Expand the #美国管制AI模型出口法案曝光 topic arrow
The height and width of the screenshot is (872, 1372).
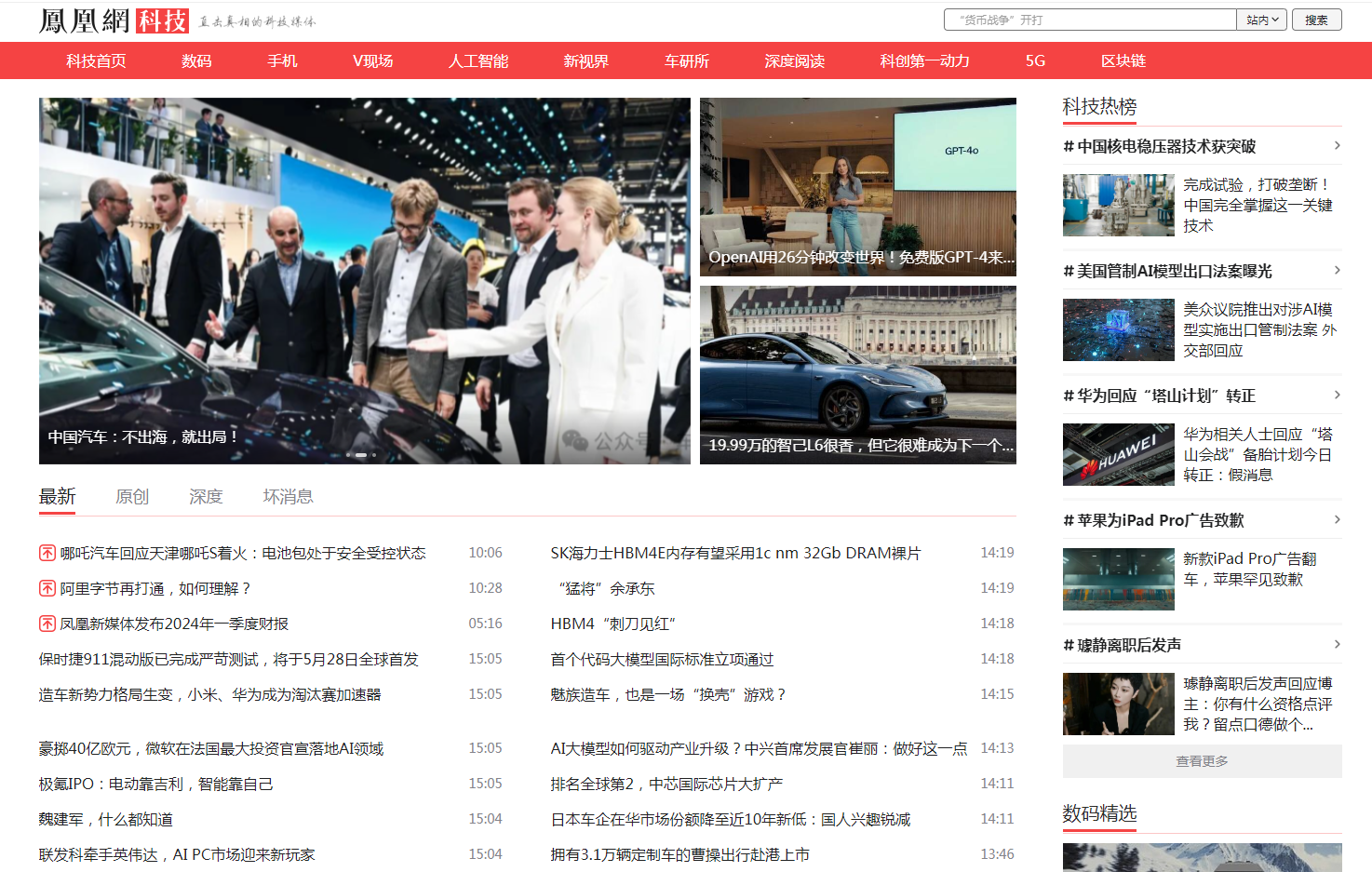(x=1337, y=270)
